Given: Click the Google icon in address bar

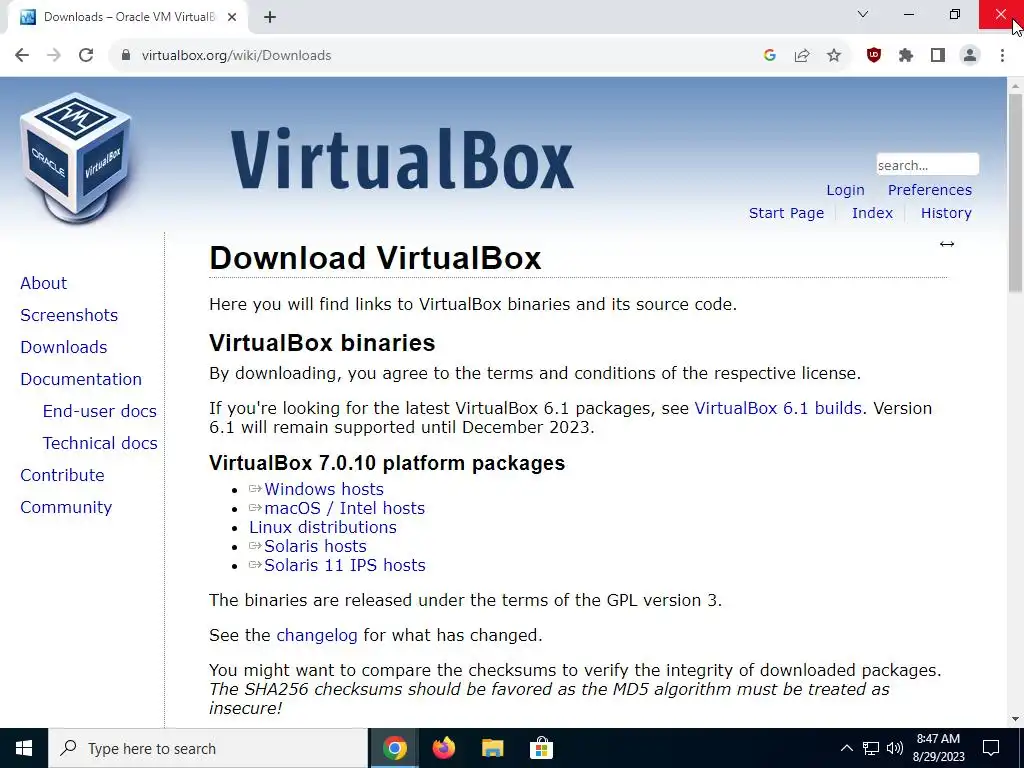Looking at the screenshot, I should coord(769,56).
